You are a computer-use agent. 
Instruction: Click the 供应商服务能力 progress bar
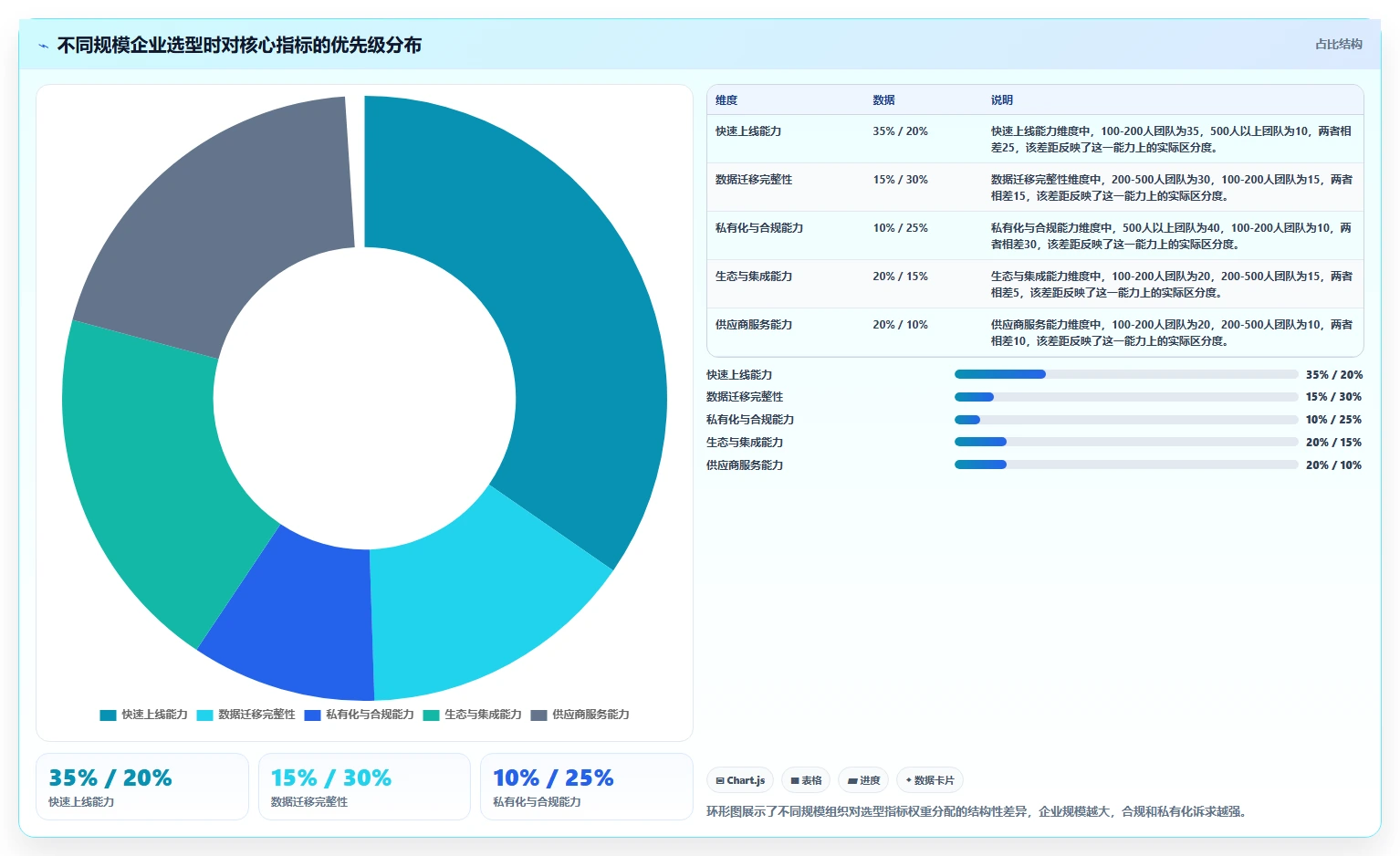click(x=1126, y=465)
